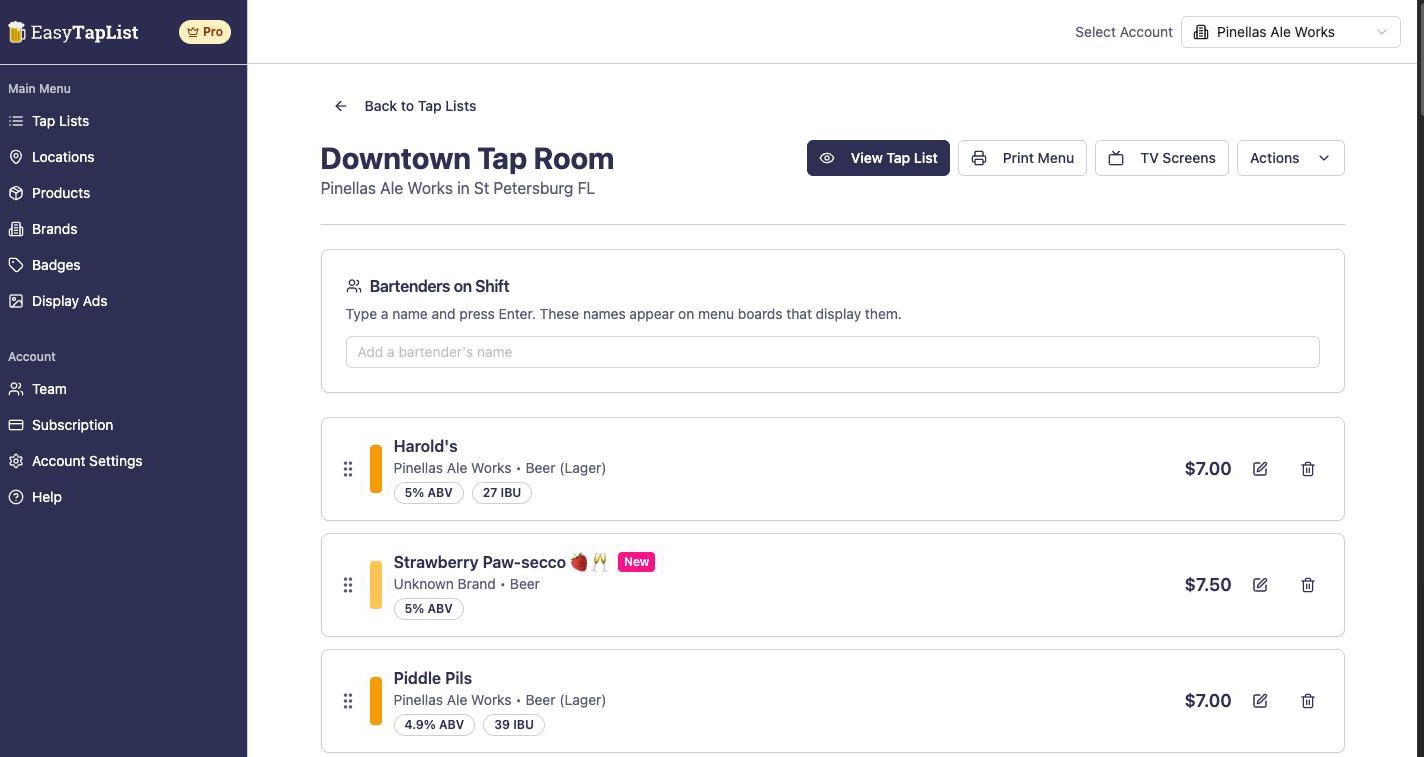Click the Harold's product name
The height and width of the screenshot is (757, 1424).
[x=426, y=446]
